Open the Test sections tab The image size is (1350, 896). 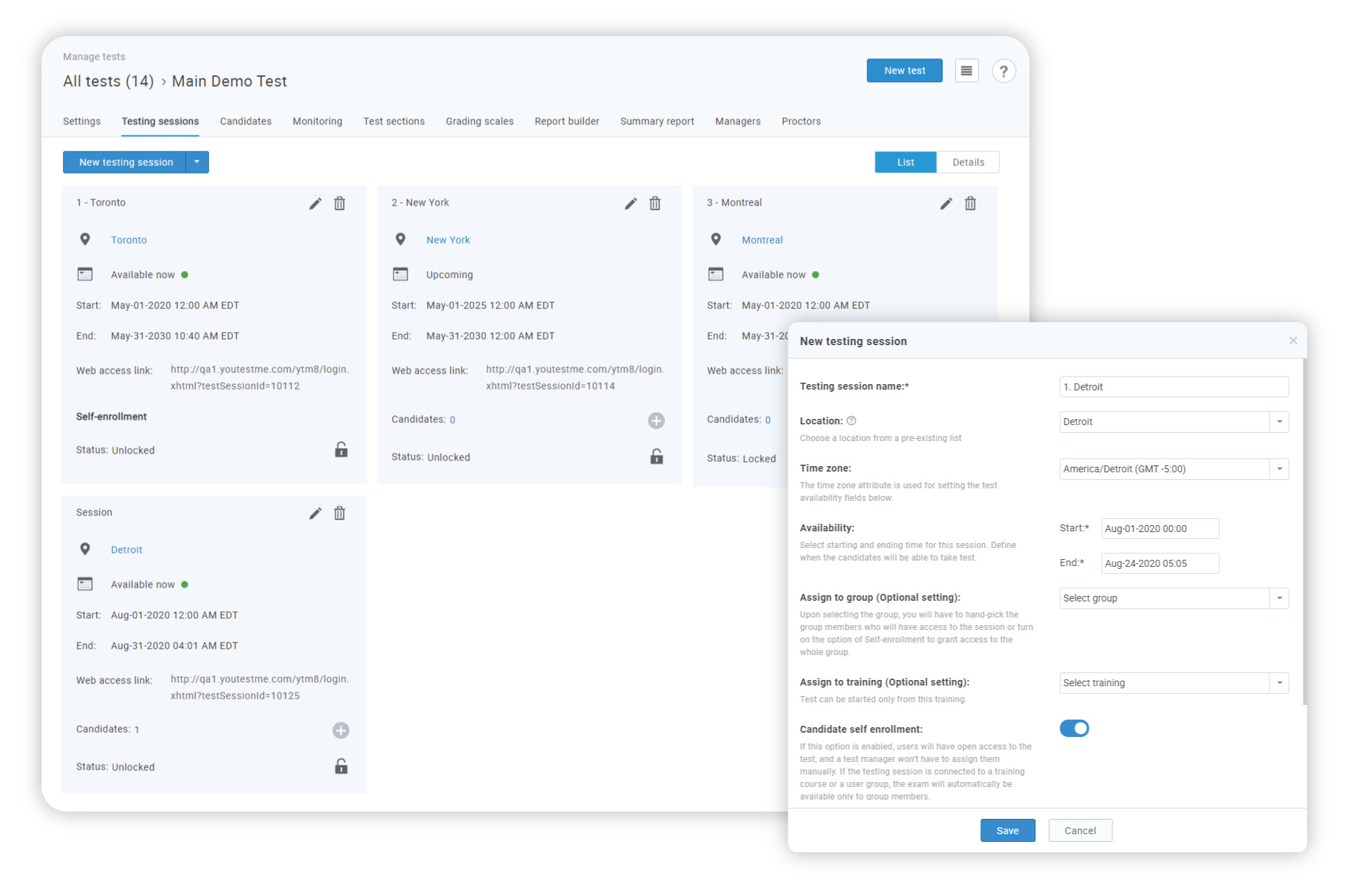click(394, 122)
